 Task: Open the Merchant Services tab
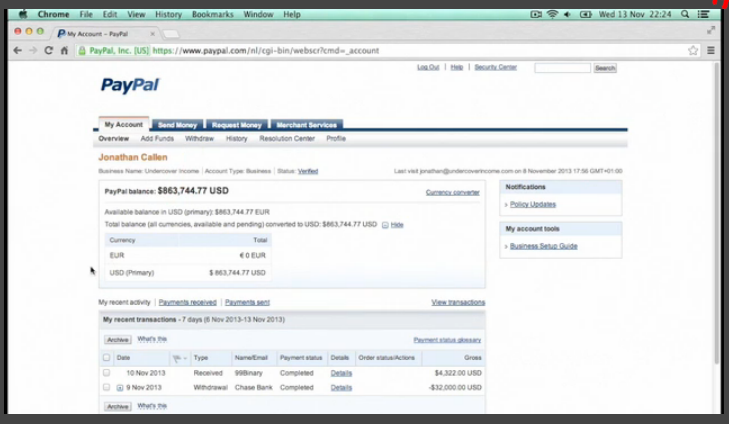click(306, 125)
